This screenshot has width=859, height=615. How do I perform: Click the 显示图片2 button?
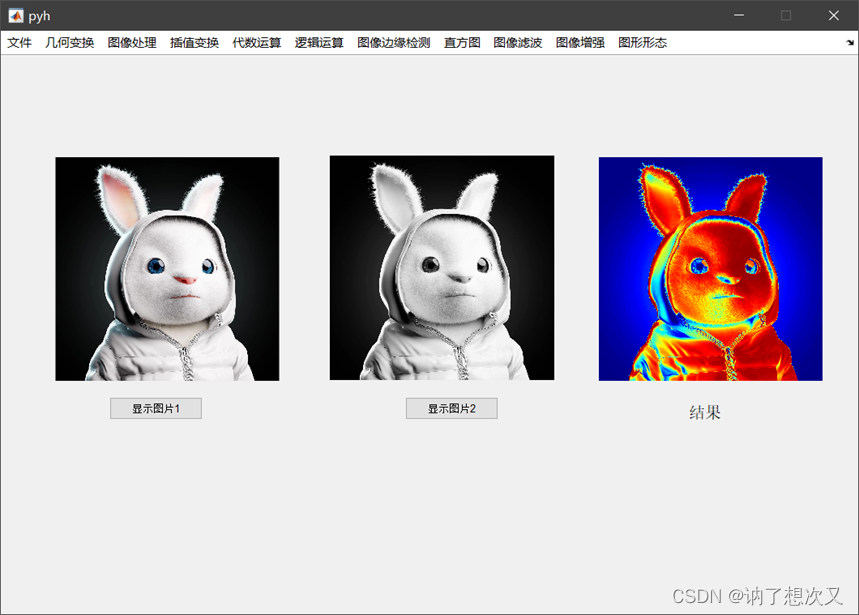[452, 409]
